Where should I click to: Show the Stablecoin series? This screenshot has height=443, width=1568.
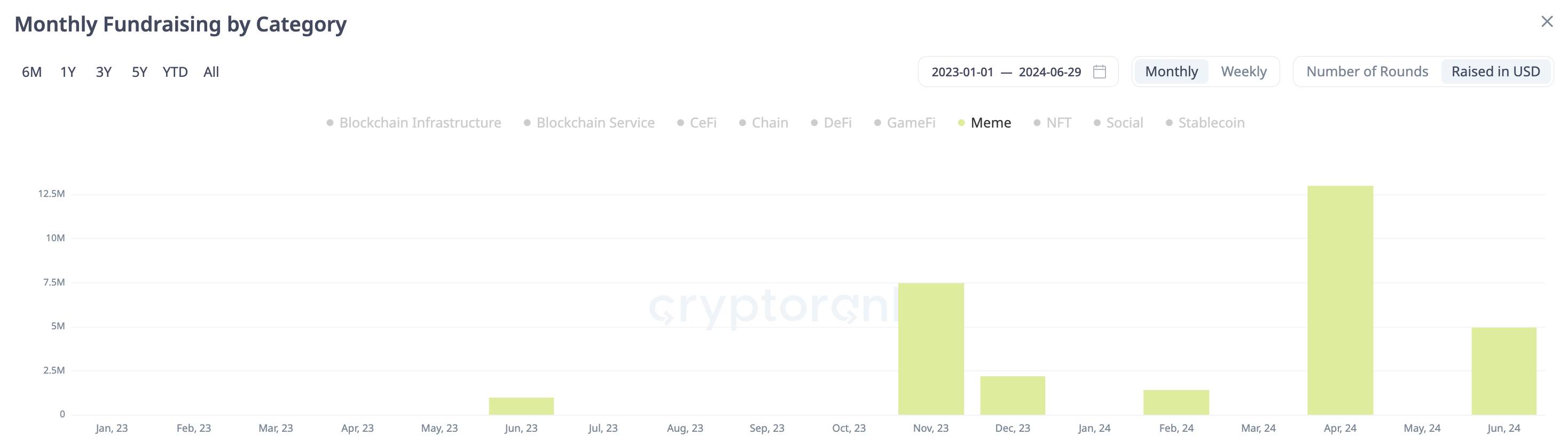(1205, 123)
